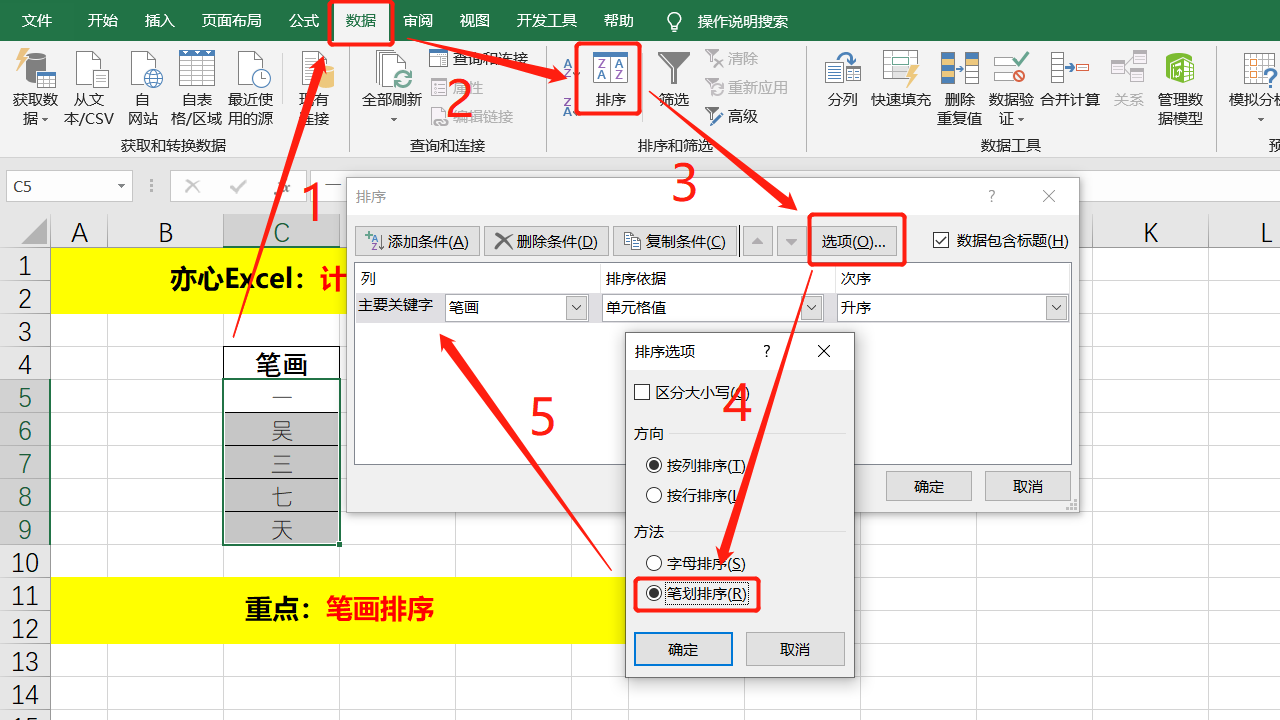Switch to the 审阅 tab
This screenshot has width=1280, height=720.
point(418,21)
